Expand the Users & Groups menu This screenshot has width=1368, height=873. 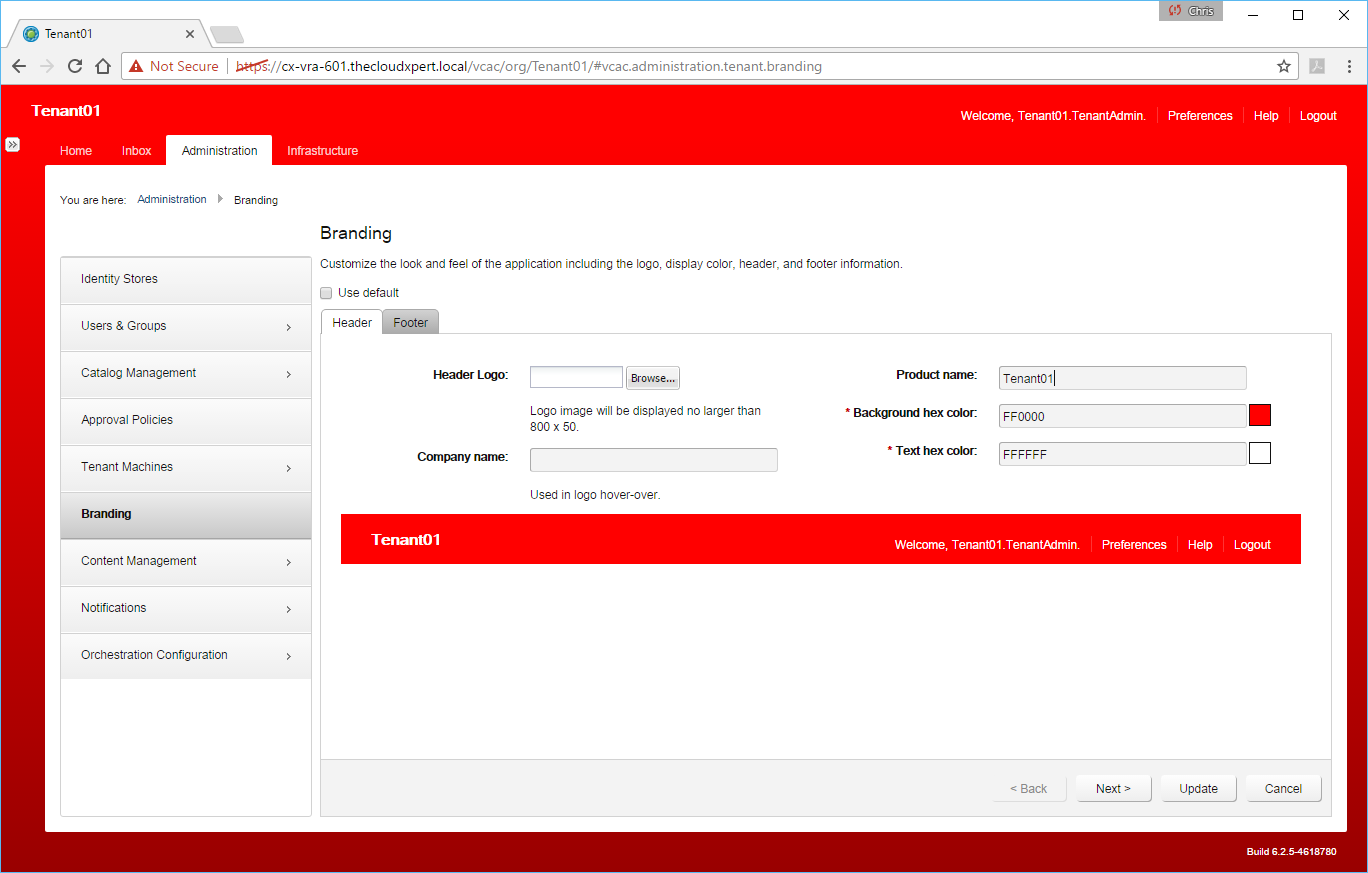185,326
